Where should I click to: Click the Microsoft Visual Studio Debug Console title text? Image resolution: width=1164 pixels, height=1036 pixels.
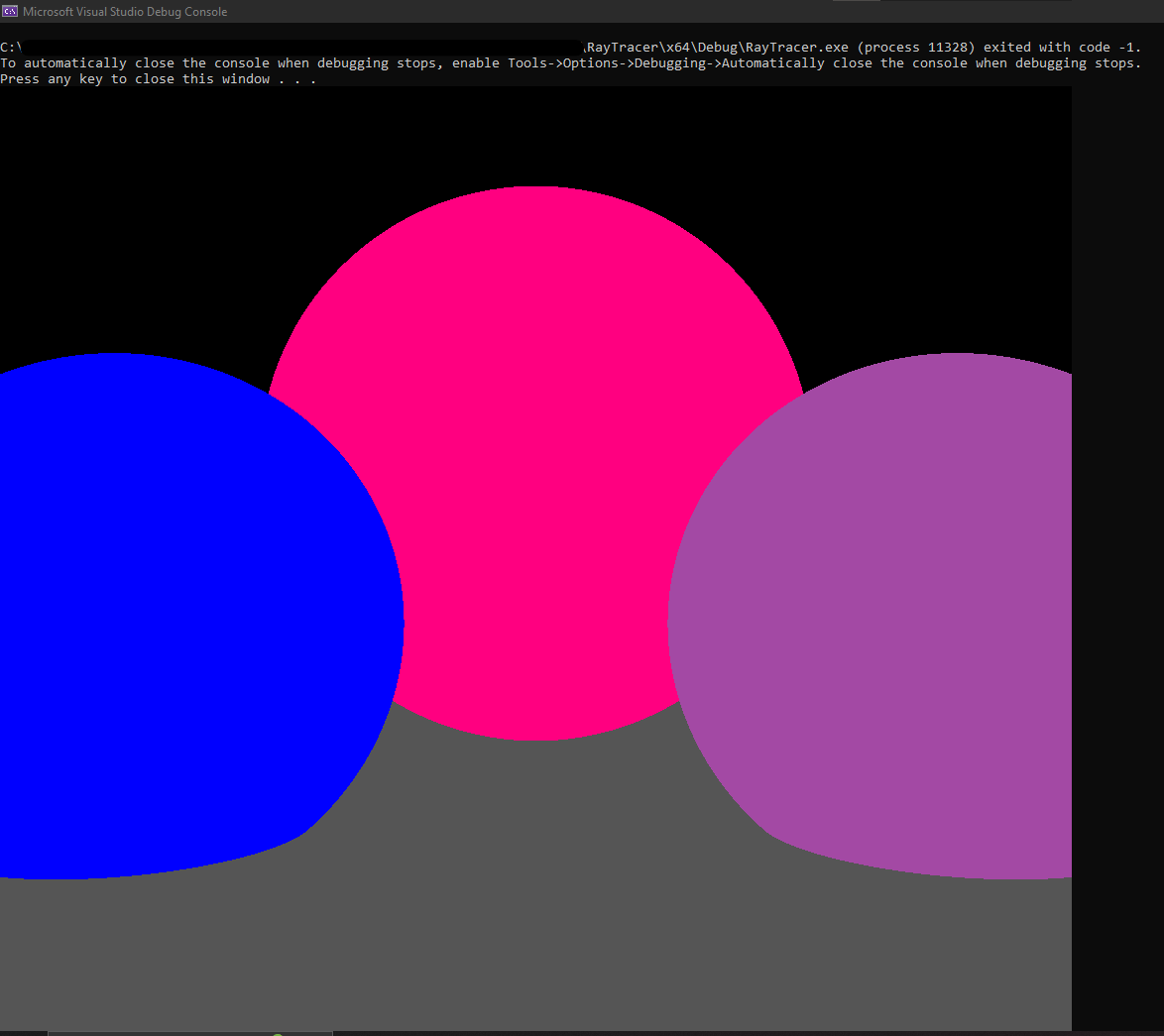(125, 11)
